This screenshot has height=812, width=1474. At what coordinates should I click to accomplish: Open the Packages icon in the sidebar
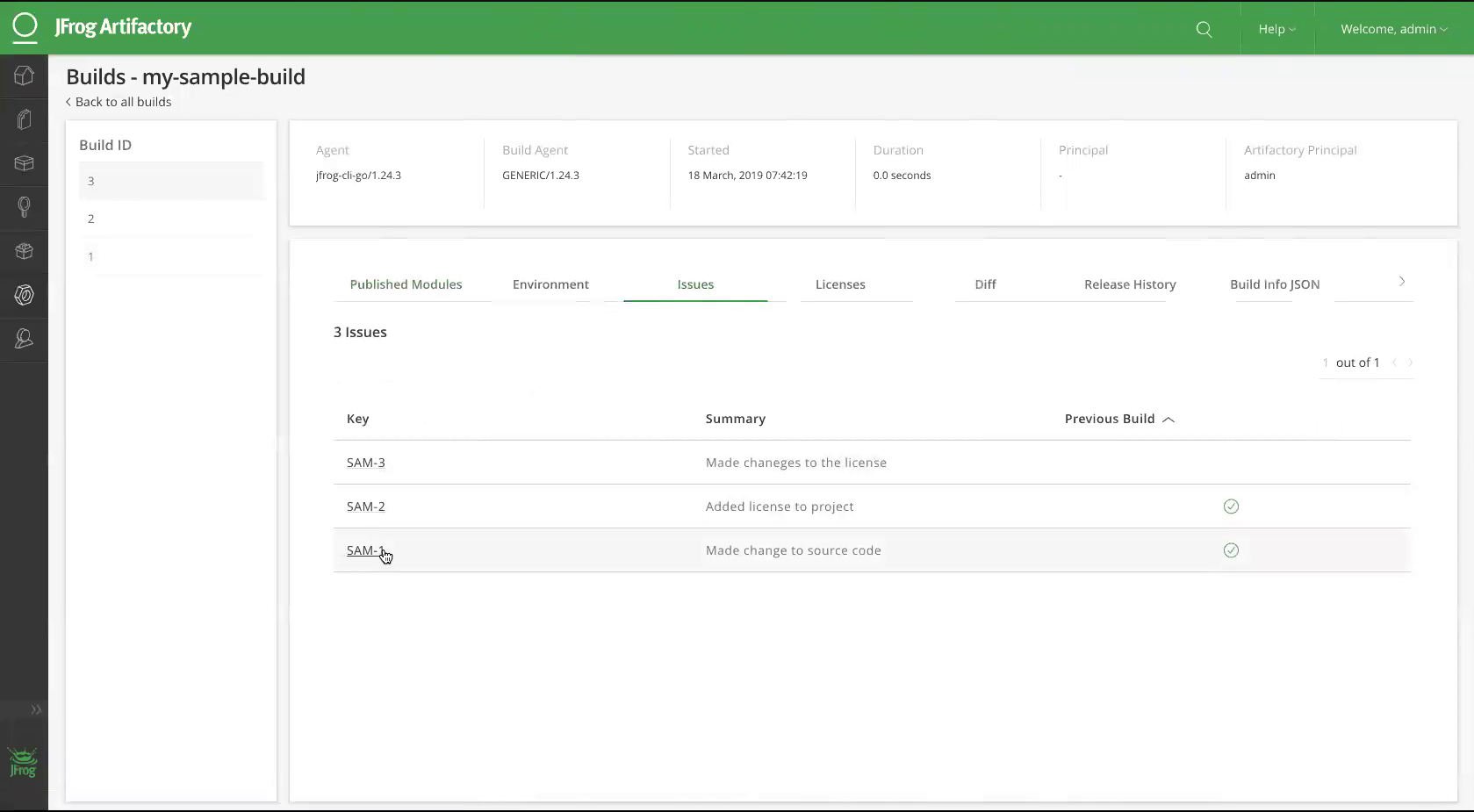(x=24, y=251)
